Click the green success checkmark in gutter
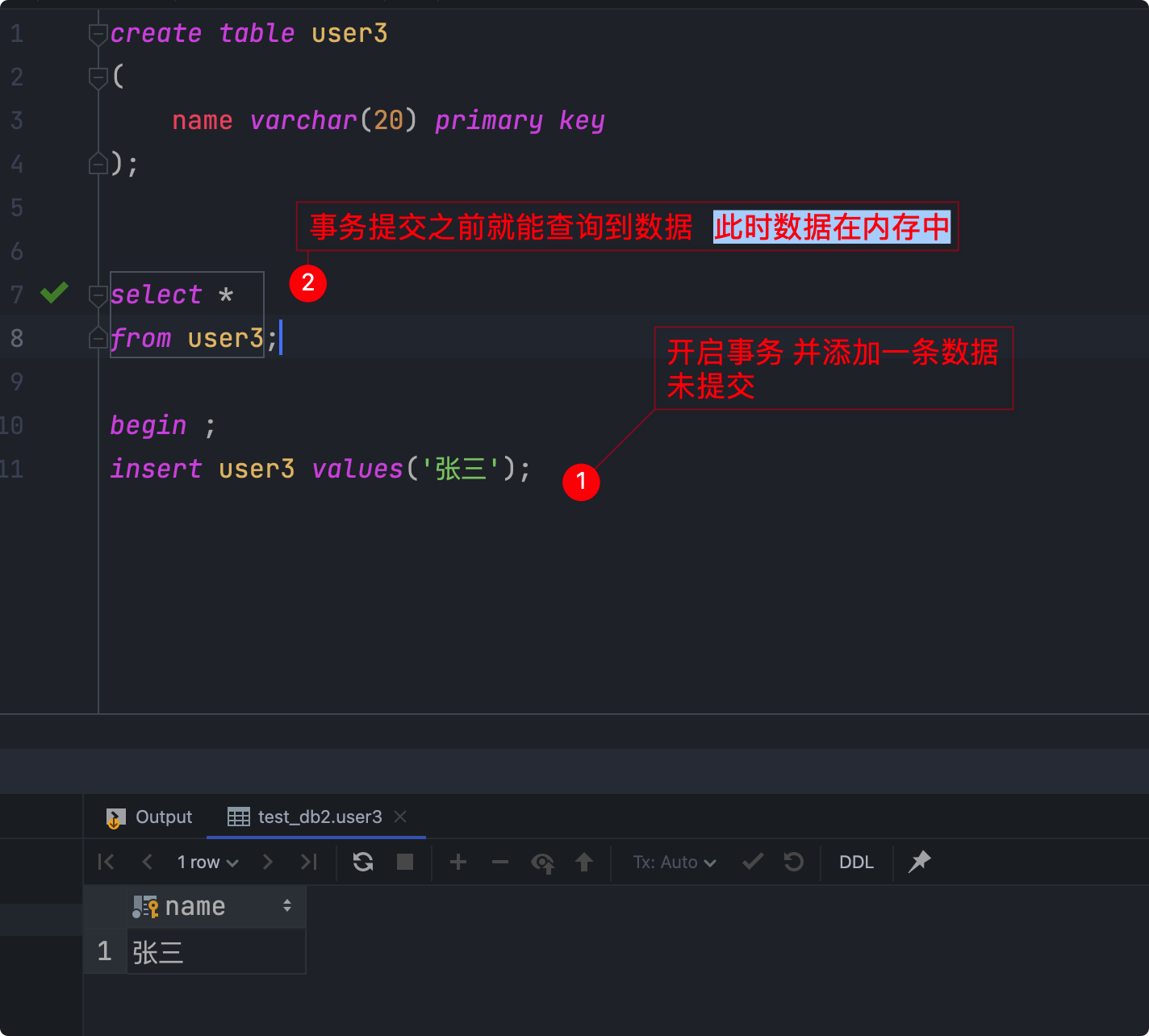 coord(54,293)
